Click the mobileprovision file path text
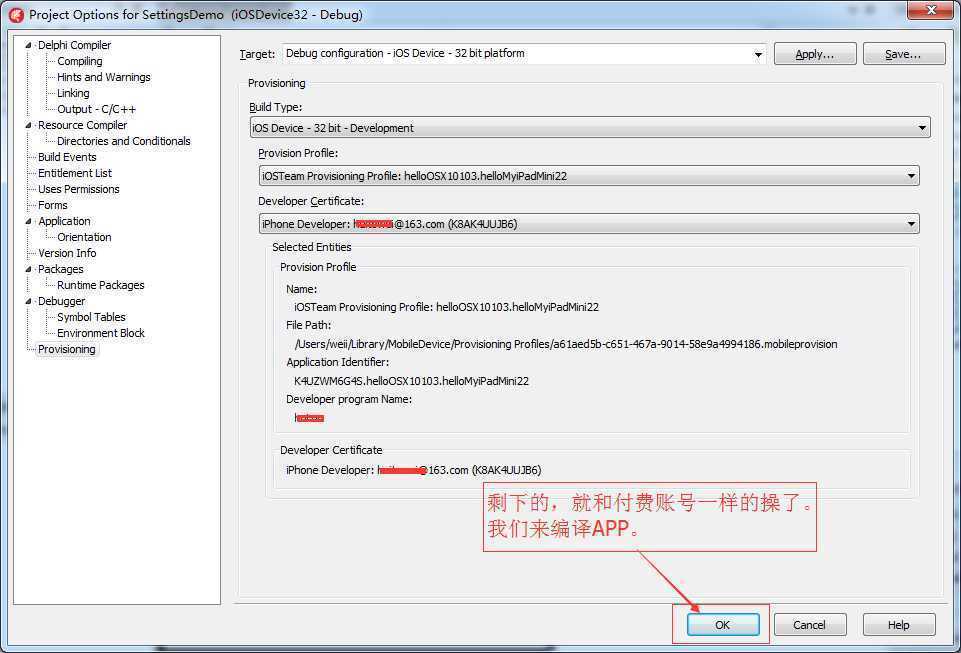The image size is (961, 653). coord(566,344)
